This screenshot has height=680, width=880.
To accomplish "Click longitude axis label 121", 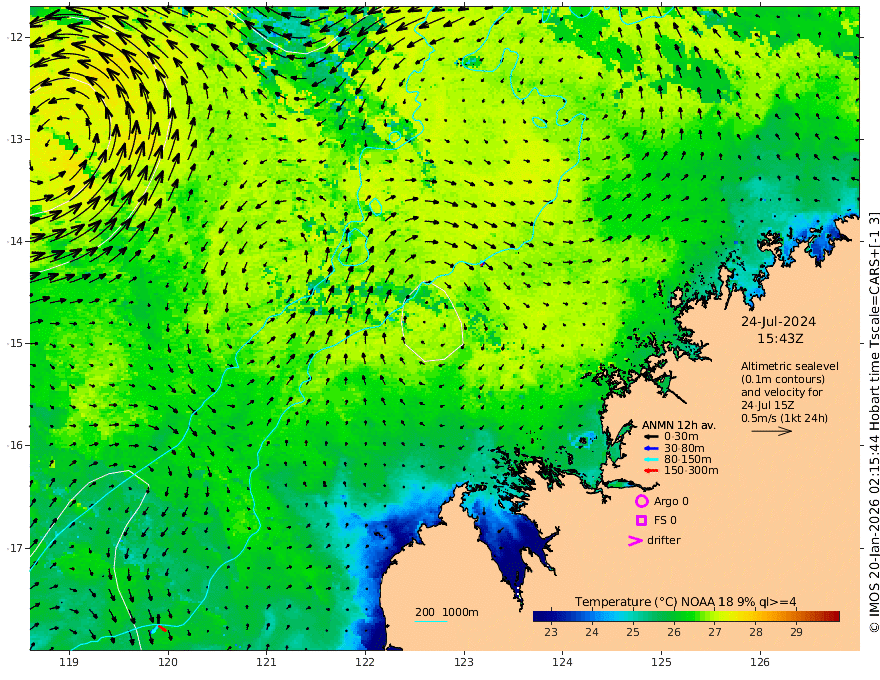I will tap(267, 662).
